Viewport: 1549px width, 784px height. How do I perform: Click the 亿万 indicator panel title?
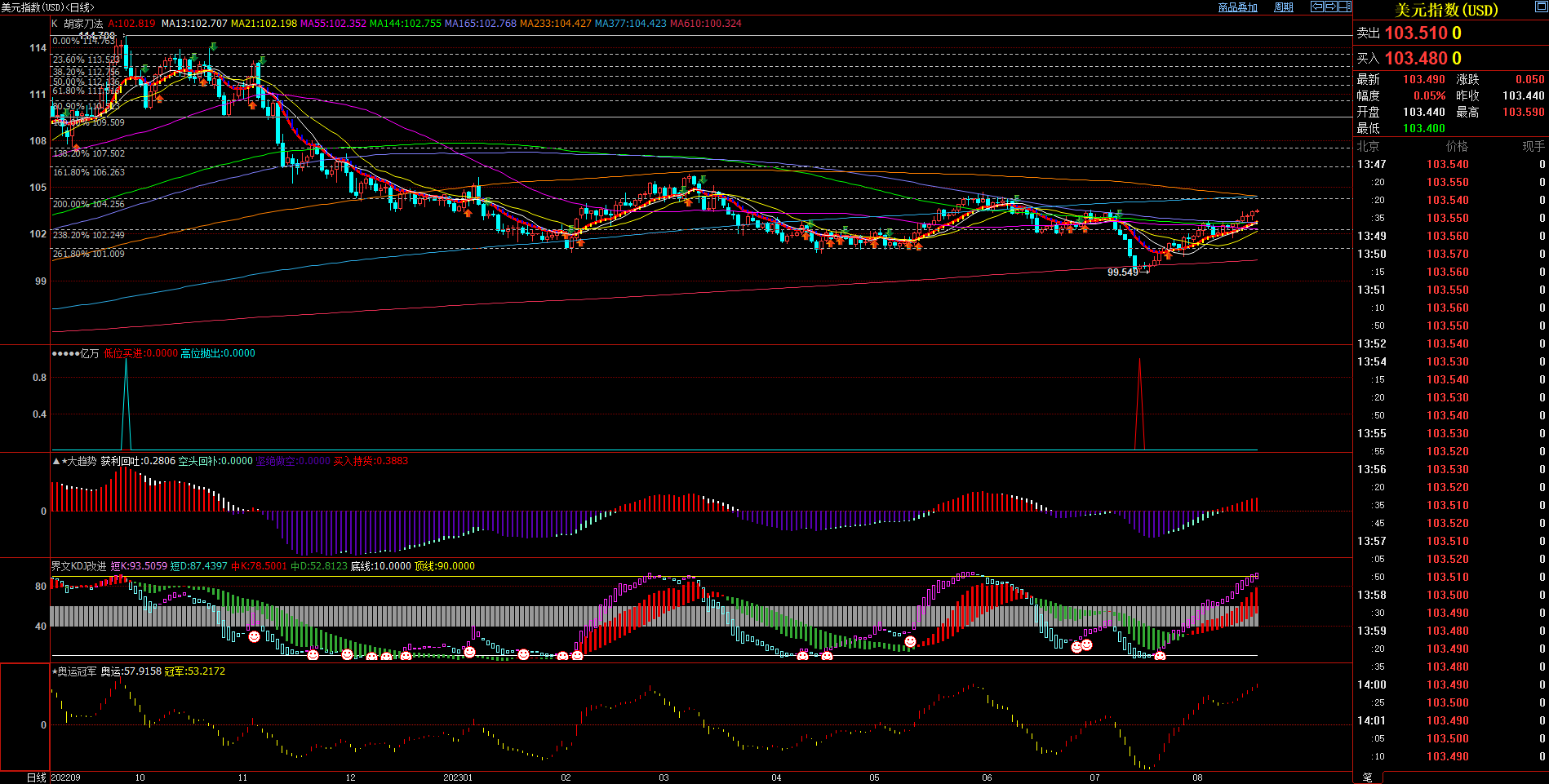[89, 353]
